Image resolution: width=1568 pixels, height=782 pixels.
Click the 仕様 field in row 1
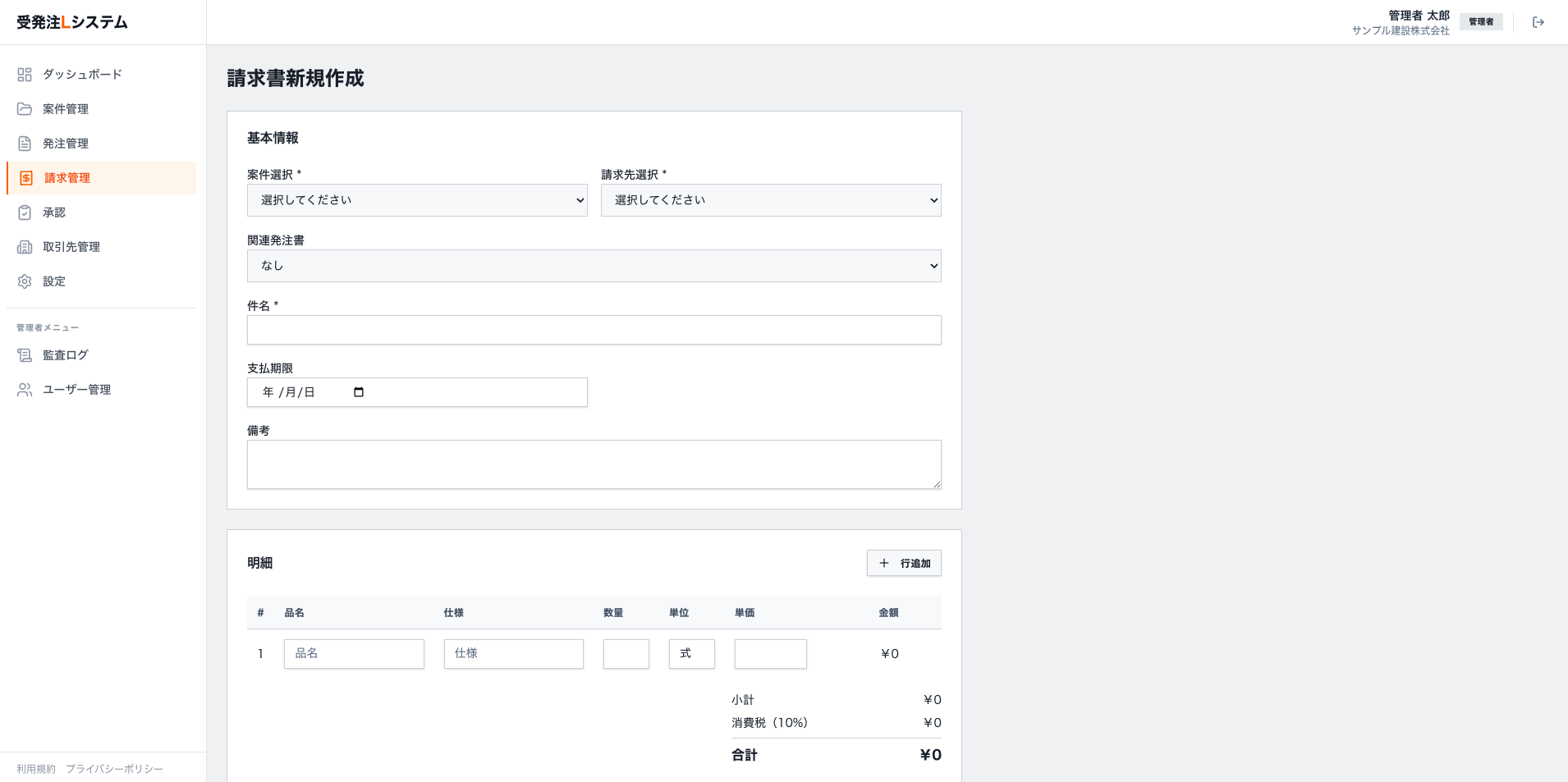514,654
